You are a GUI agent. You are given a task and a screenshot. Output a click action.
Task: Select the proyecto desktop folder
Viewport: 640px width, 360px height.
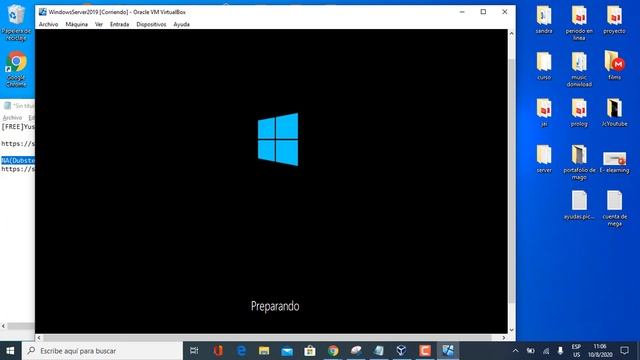pos(614,20)
